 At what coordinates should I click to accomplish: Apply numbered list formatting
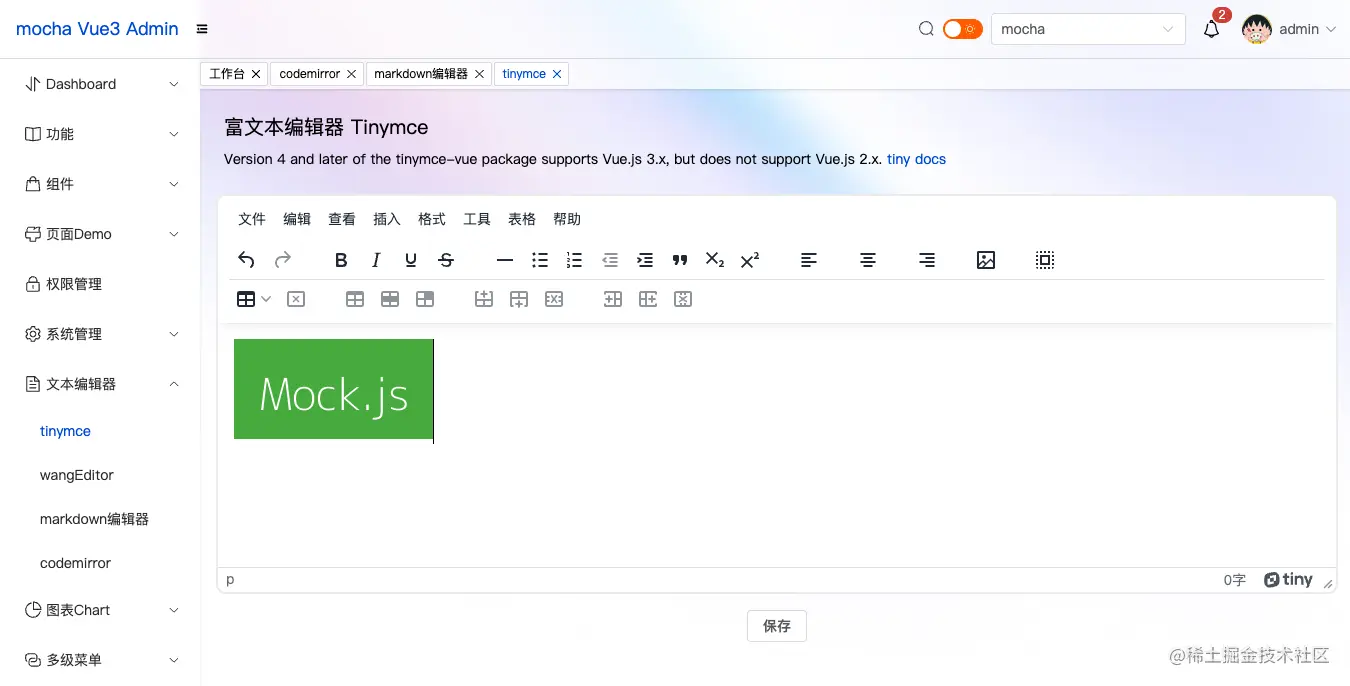click(x=574, y=260)
